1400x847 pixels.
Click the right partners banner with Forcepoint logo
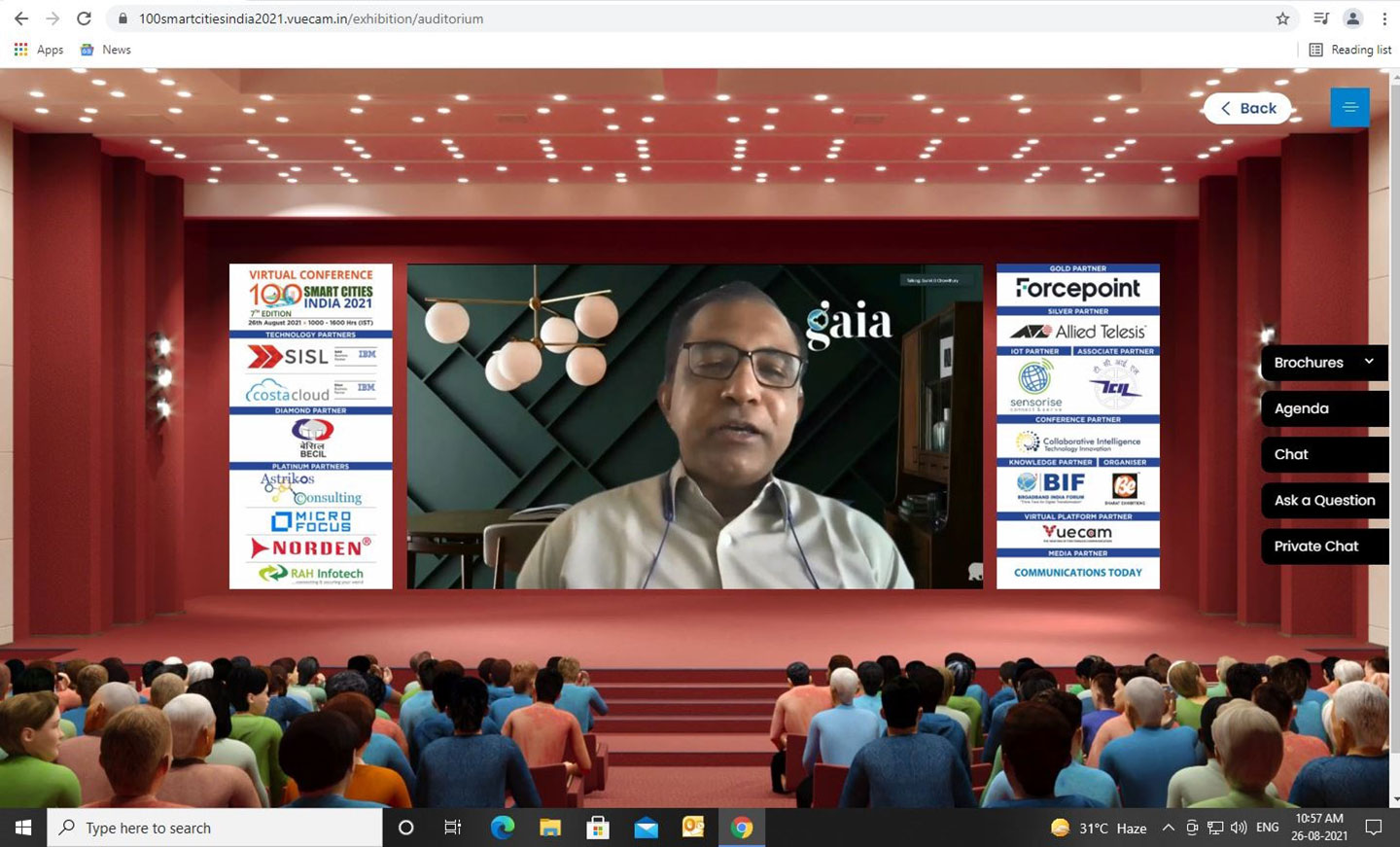[x=1078, y=426]
